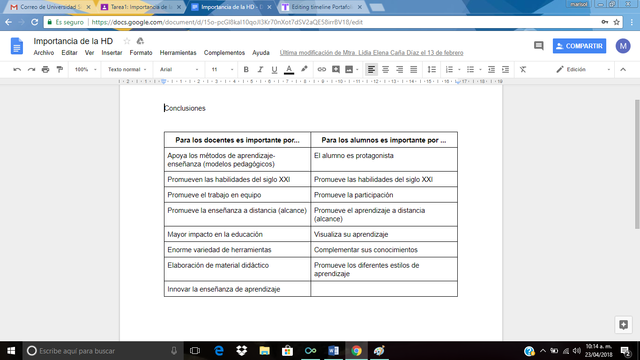Switch to the Correo de Universidad tab
This screenshot has width=640, height=360.
(x=50, y=7)
